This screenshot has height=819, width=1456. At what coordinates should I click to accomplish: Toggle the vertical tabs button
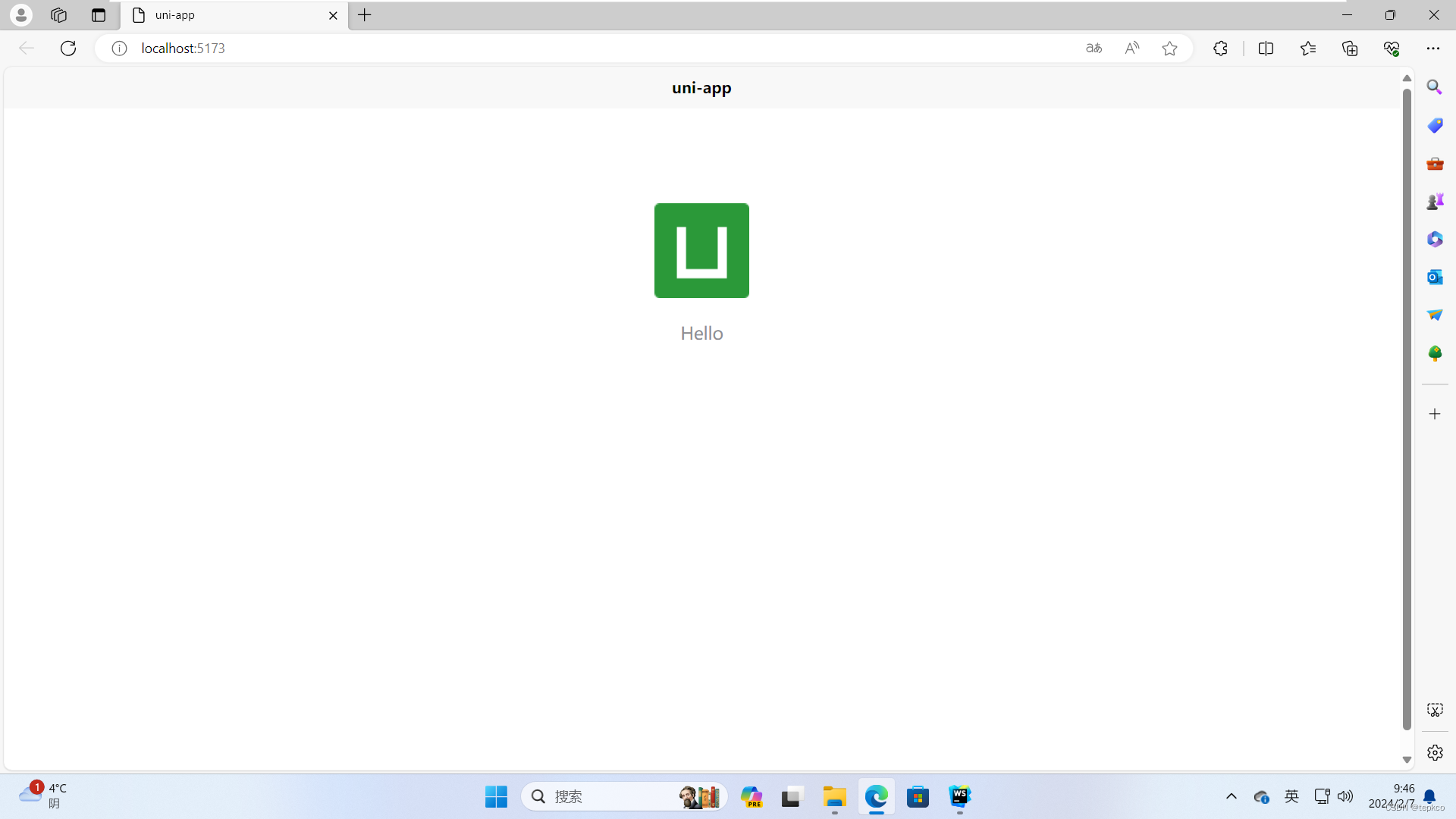pos(99,15)
